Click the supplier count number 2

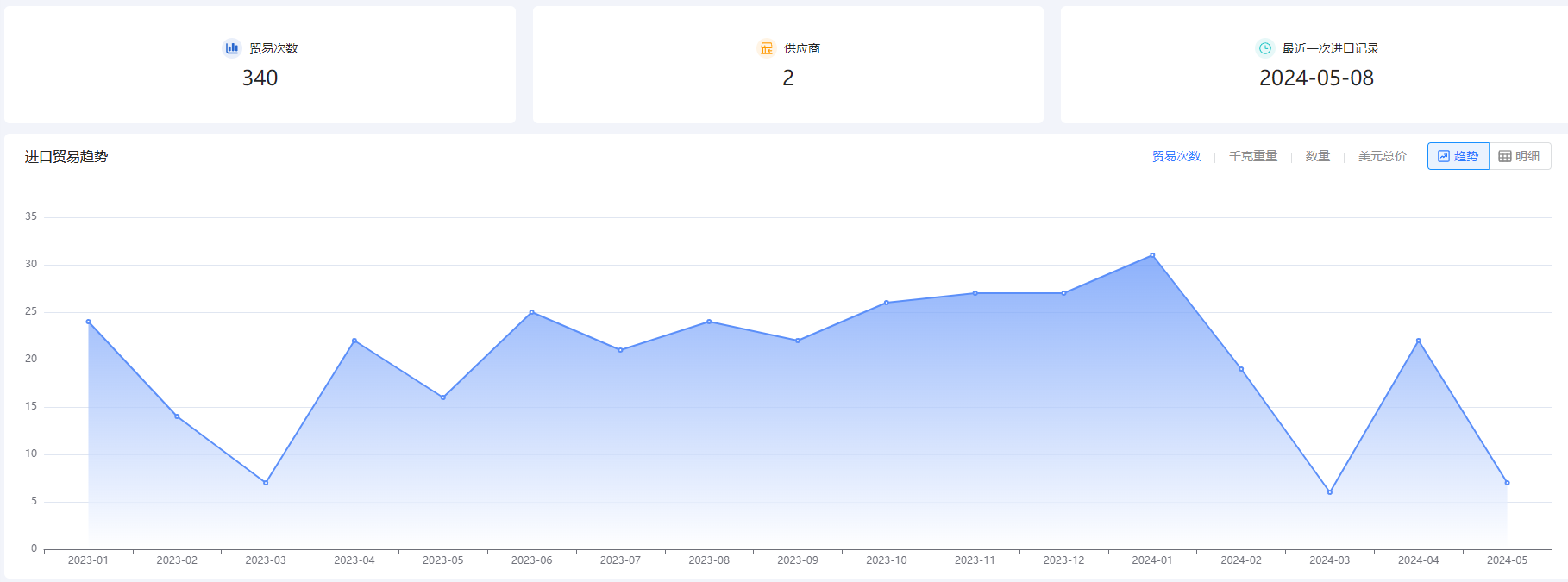tap(787, 78)
